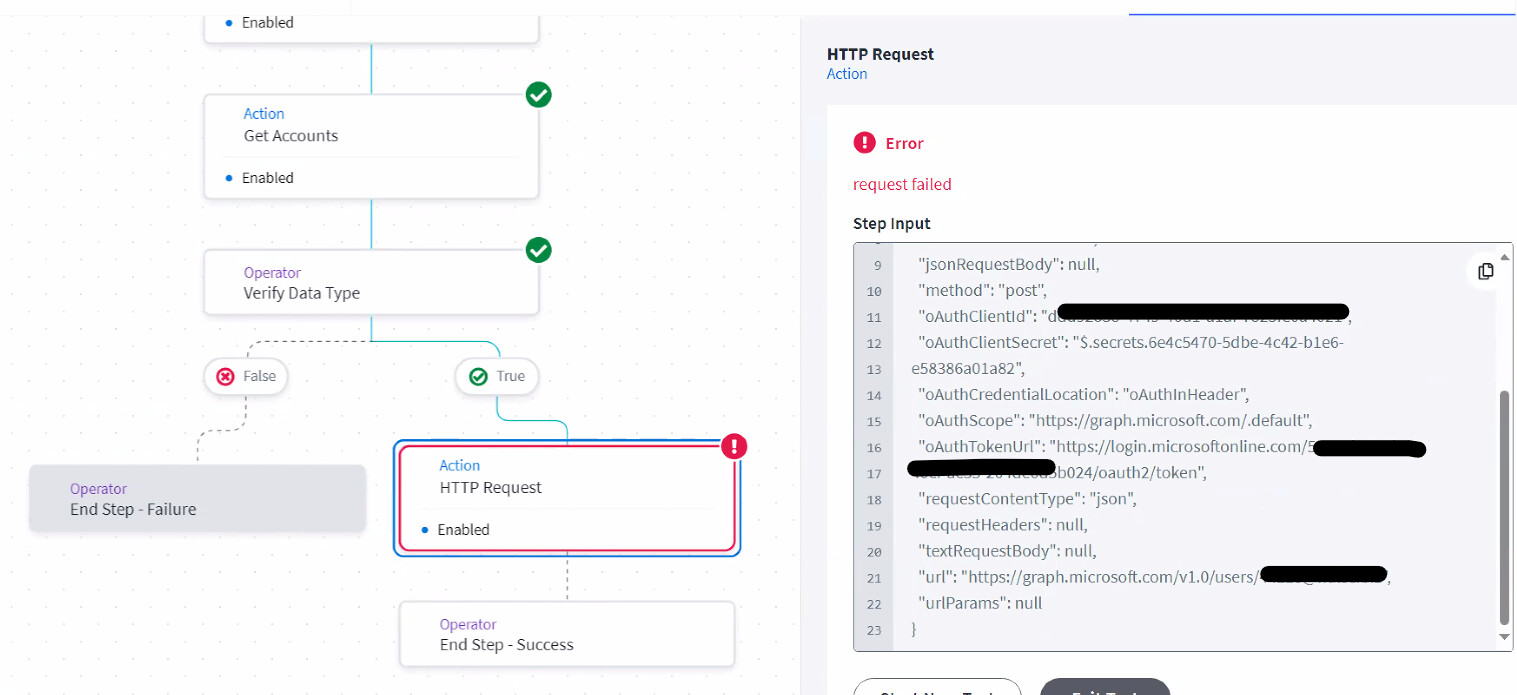The width and height of the screenshot is (1517, 695).
Task: Click the Step Input scrollbar down arrow
Action: [1505, 637]
